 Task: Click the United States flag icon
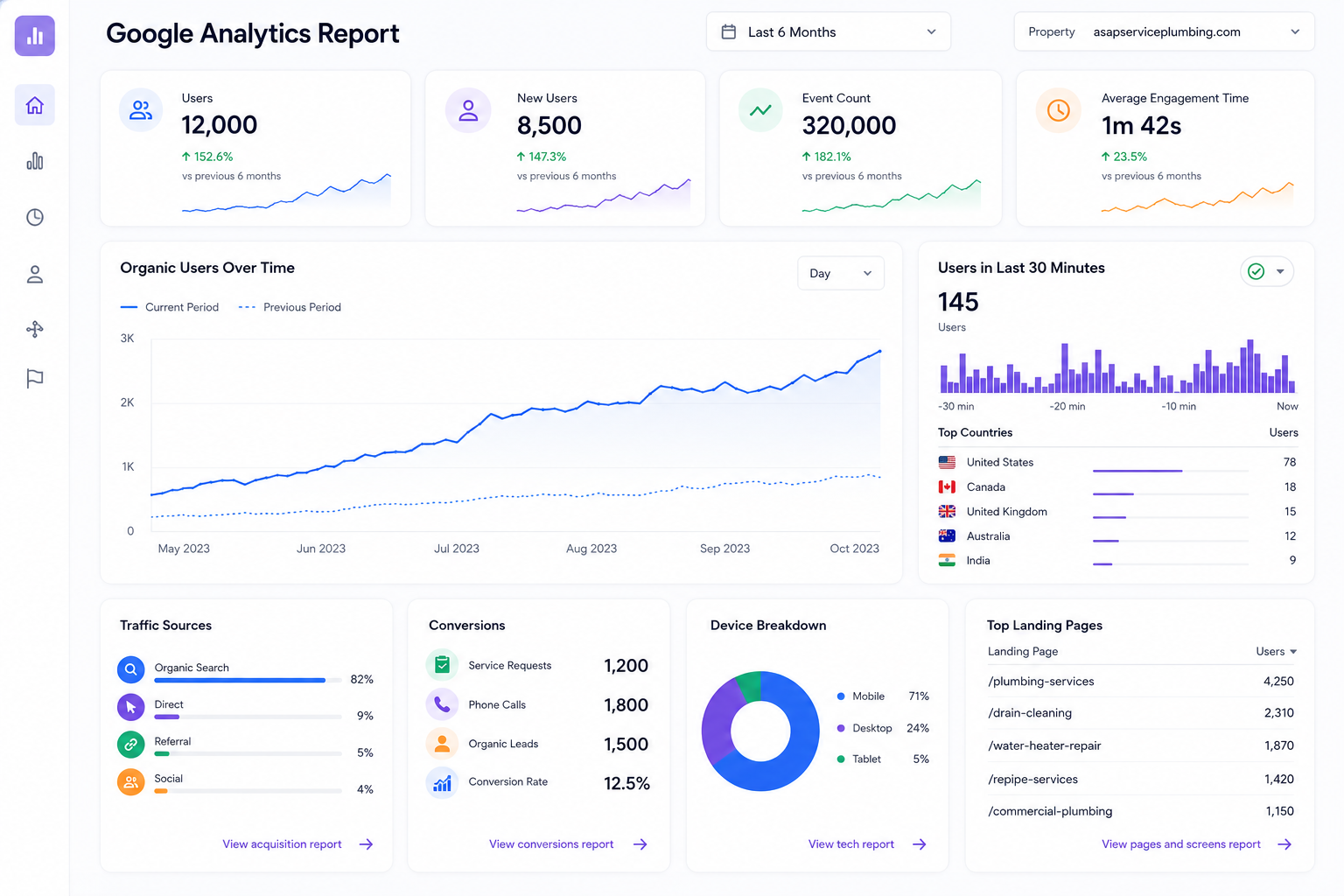(947, 462)
